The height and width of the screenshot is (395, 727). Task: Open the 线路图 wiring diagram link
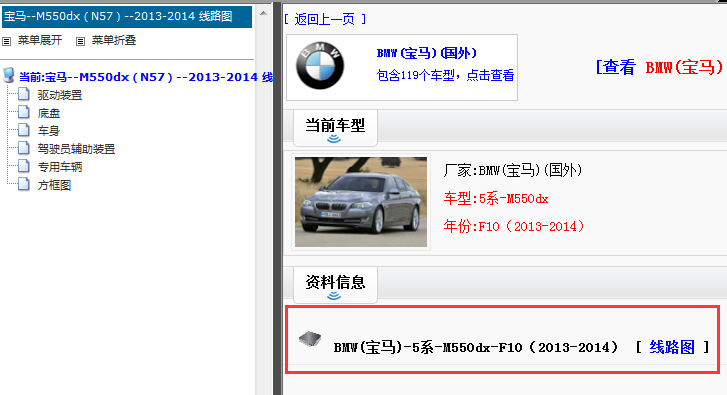pyautogui.click(x=672, y=347)
